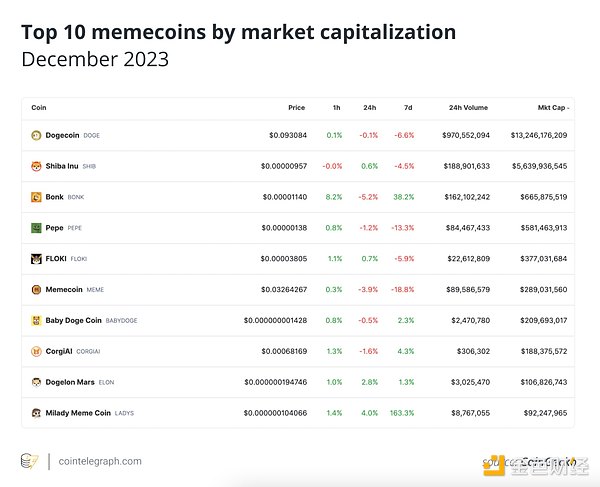Click the 7d column header
The width and height of the screenshot is (600, 487).
coord(407,107)
